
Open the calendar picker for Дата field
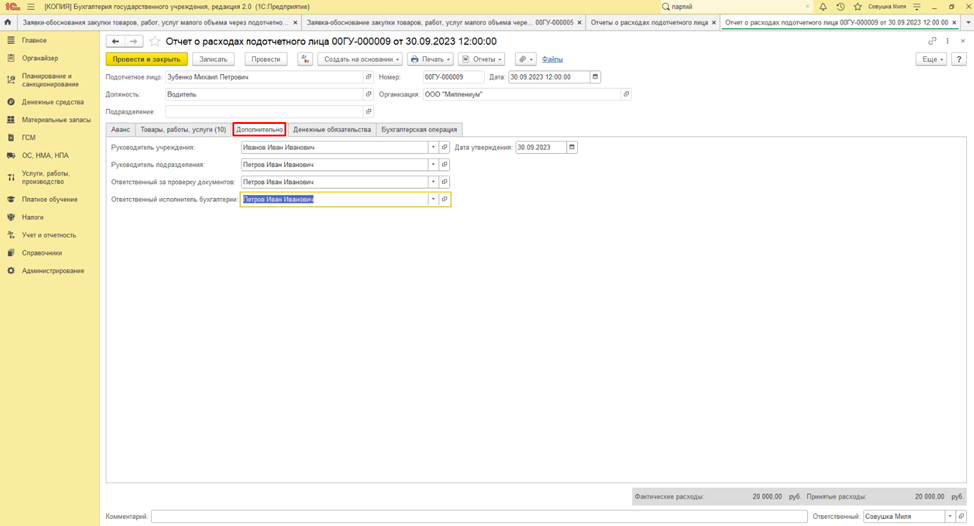click(595, 77)
